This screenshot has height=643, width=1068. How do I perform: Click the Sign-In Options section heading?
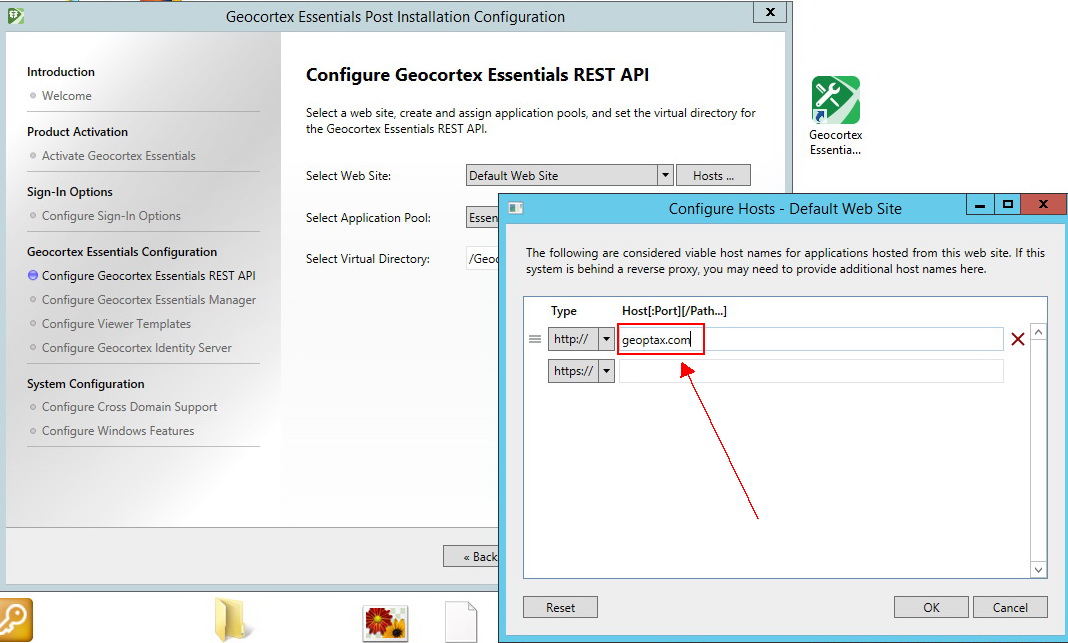tap(69, 192)
